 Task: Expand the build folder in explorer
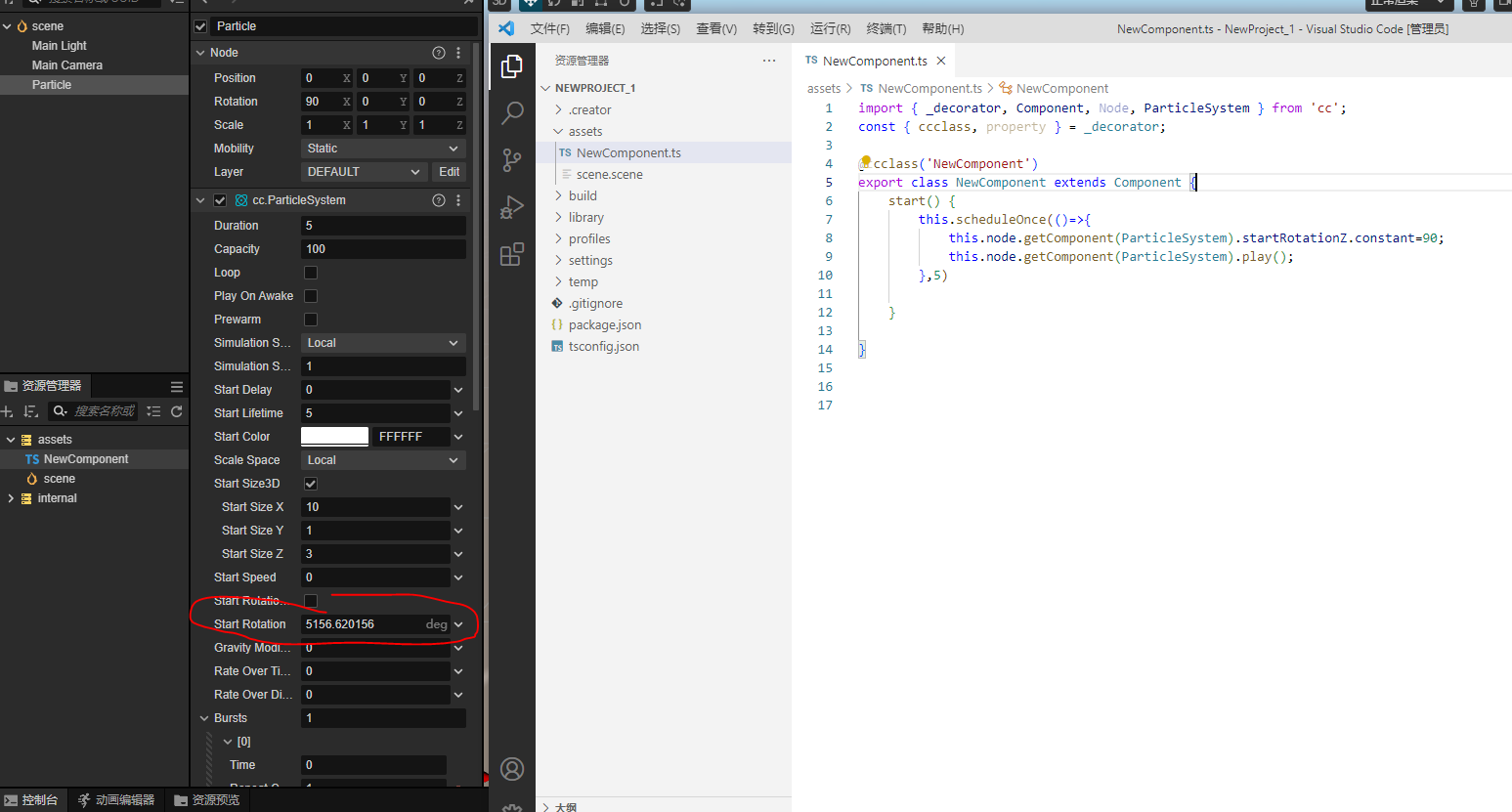click(583, 195)
